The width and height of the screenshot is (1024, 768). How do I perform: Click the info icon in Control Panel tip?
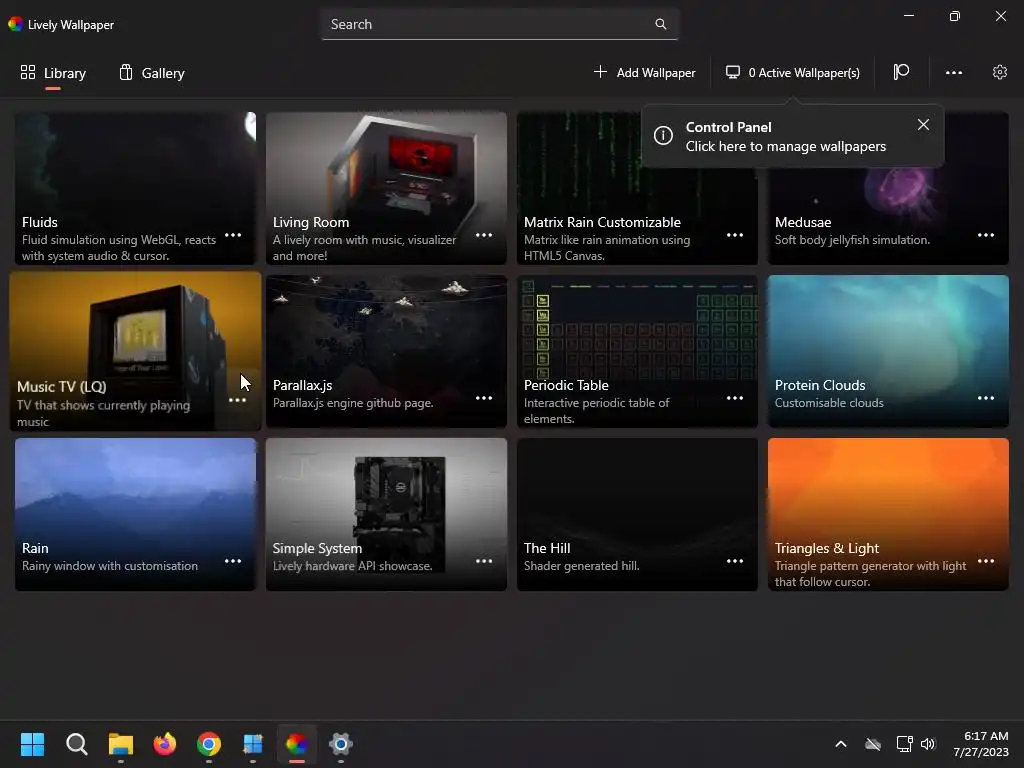click(x=663, y=135)
